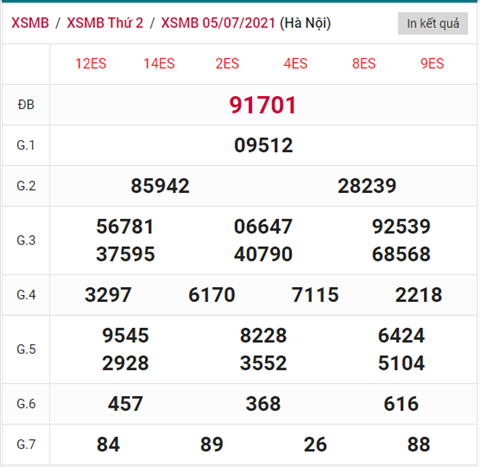Click G.4 number 2218

pos(419,295)
